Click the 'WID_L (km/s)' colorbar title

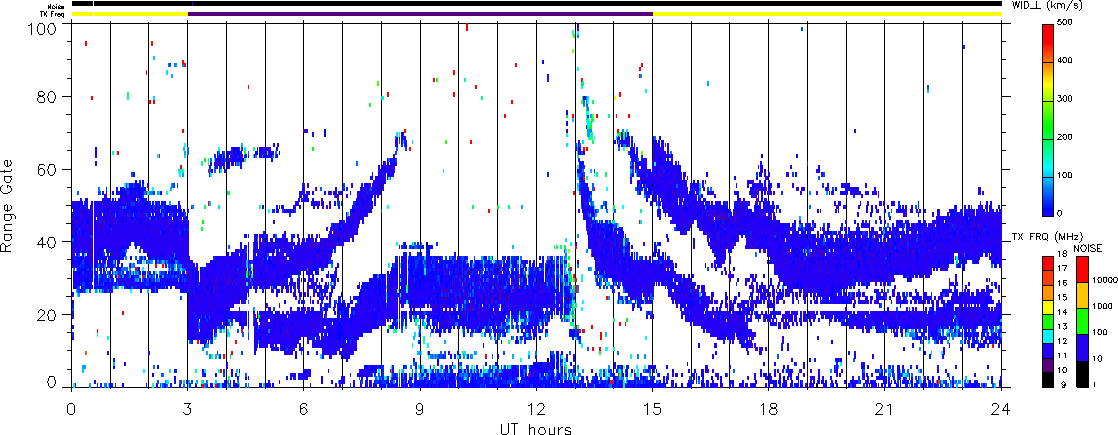click(1060, 5)
